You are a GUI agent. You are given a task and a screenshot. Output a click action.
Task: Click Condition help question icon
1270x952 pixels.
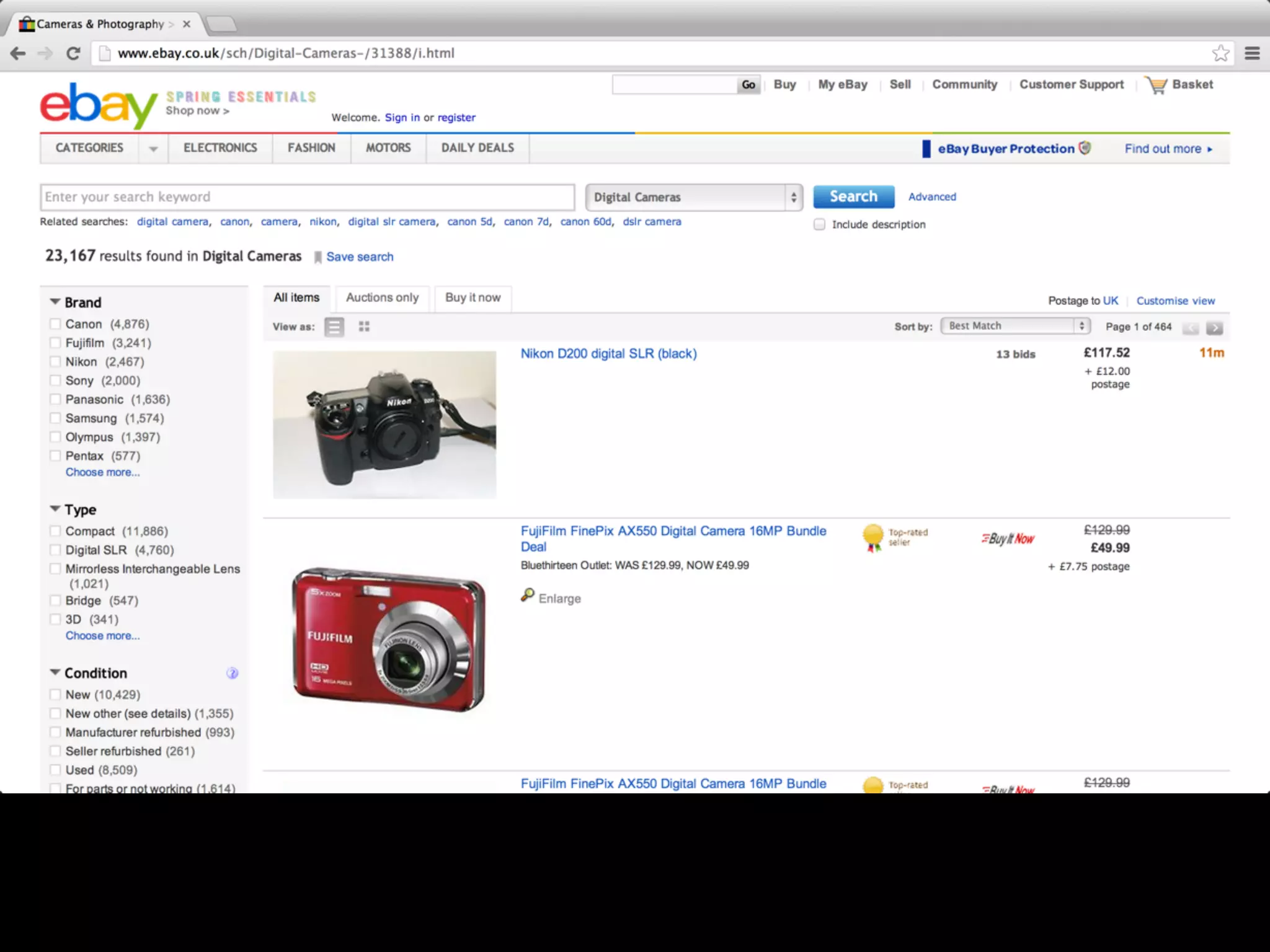[232, 673]
